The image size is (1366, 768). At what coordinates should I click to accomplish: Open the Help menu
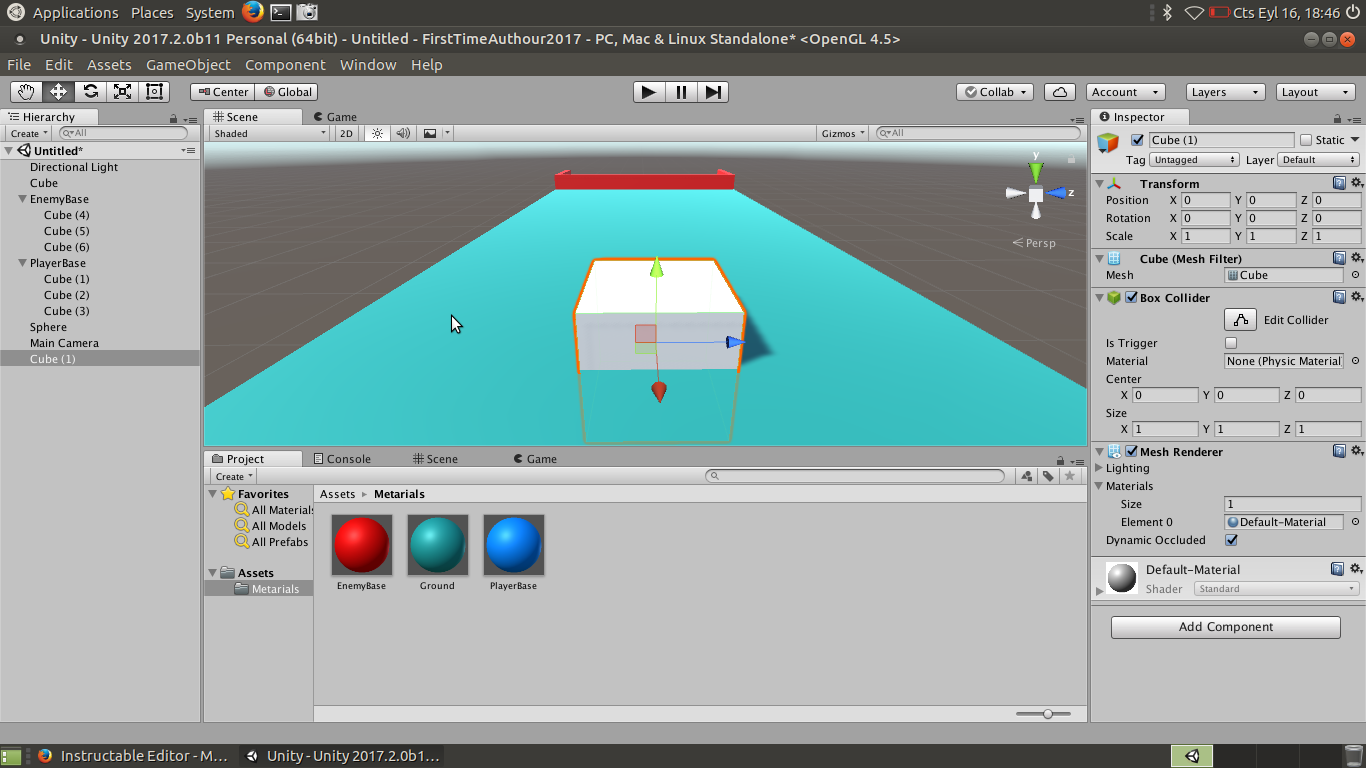tap(426, 65)
